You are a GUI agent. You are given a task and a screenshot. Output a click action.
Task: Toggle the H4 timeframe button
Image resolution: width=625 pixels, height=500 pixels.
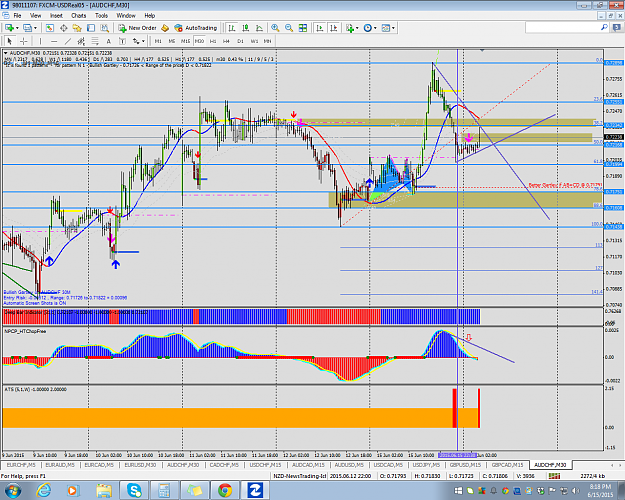[226, 41]
